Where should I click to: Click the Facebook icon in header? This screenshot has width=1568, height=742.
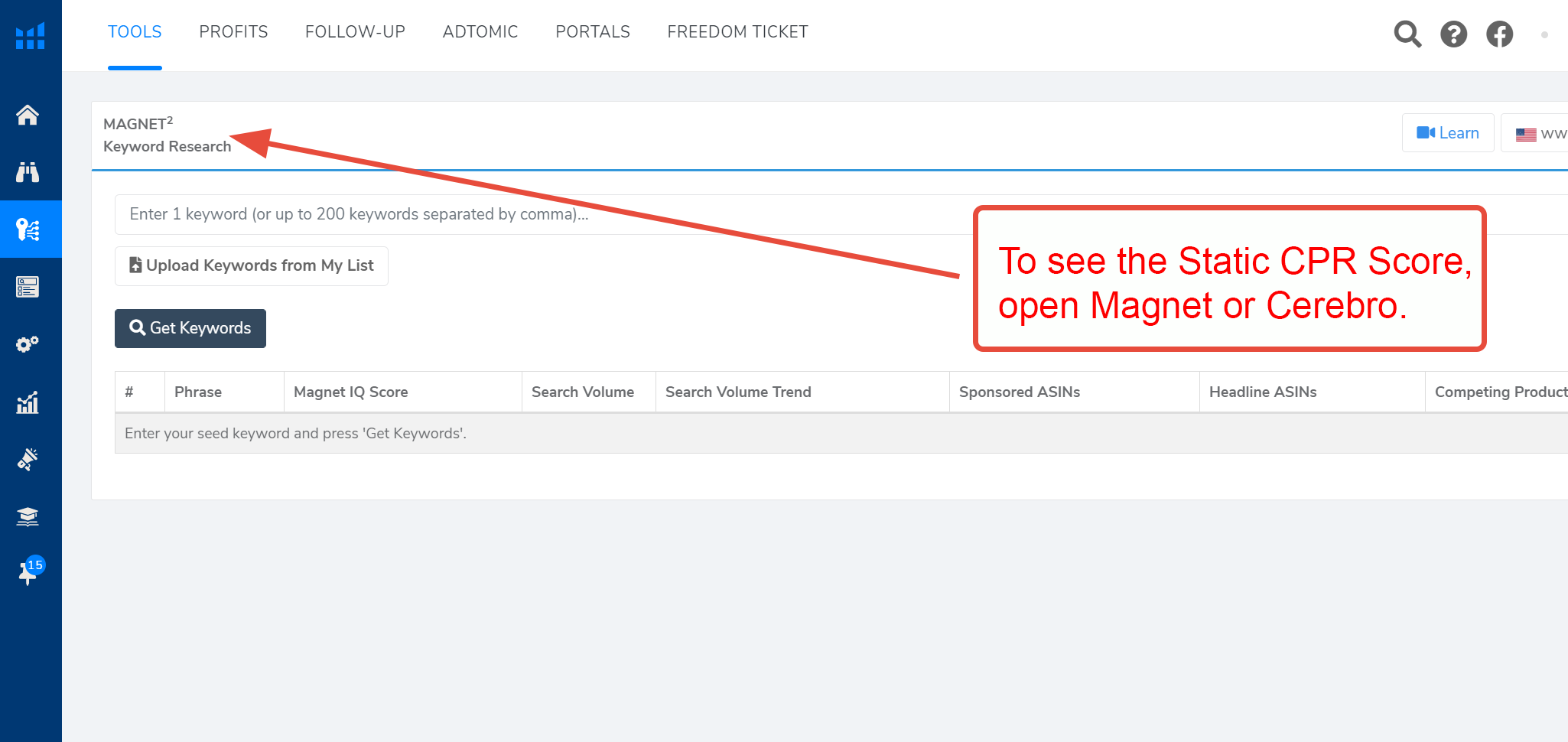click(x=1499, y=34)
